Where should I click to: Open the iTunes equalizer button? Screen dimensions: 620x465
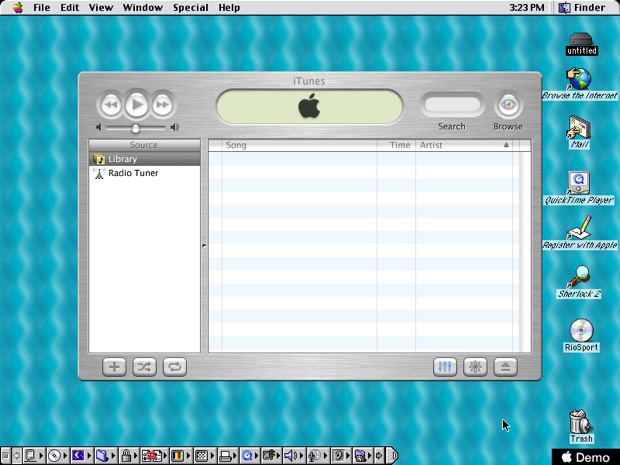[x=445, y=367]
